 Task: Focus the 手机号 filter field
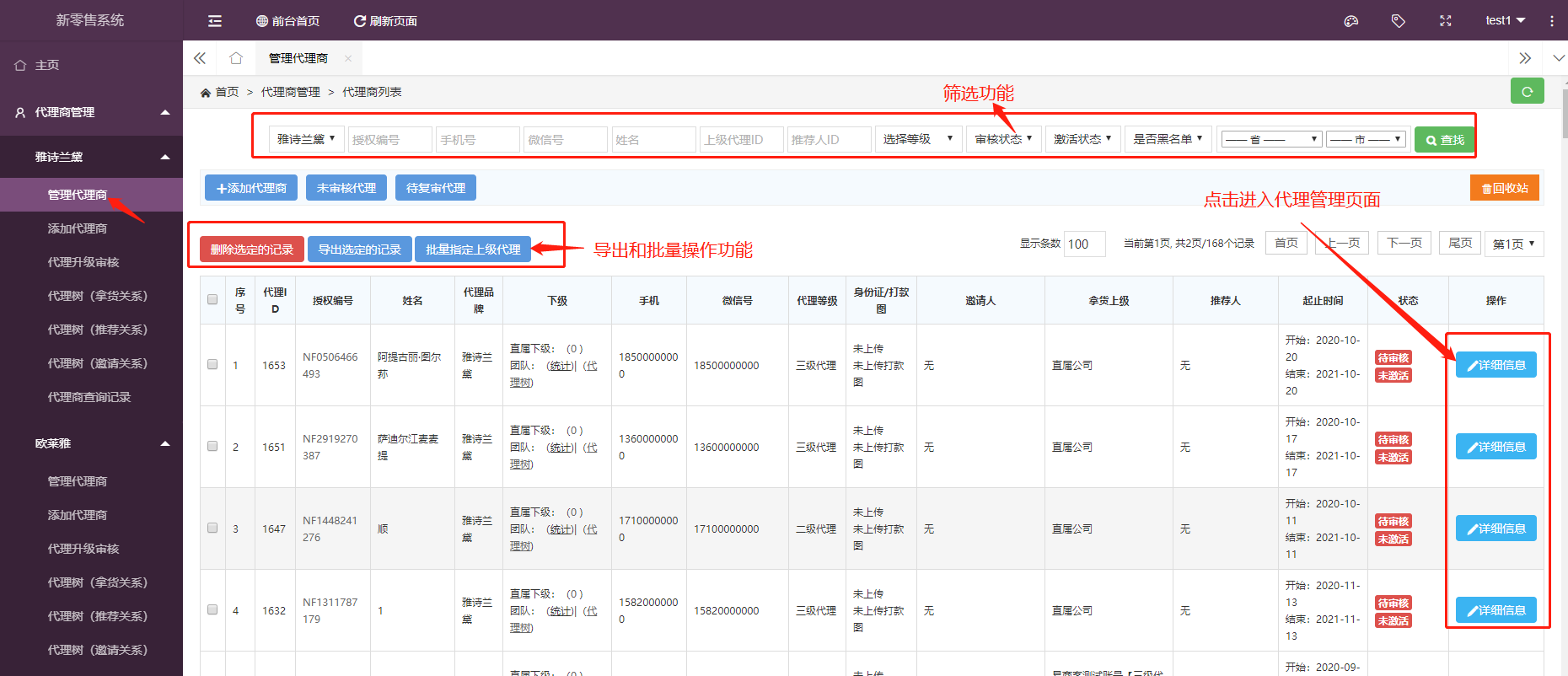click(x=478, y=139)
